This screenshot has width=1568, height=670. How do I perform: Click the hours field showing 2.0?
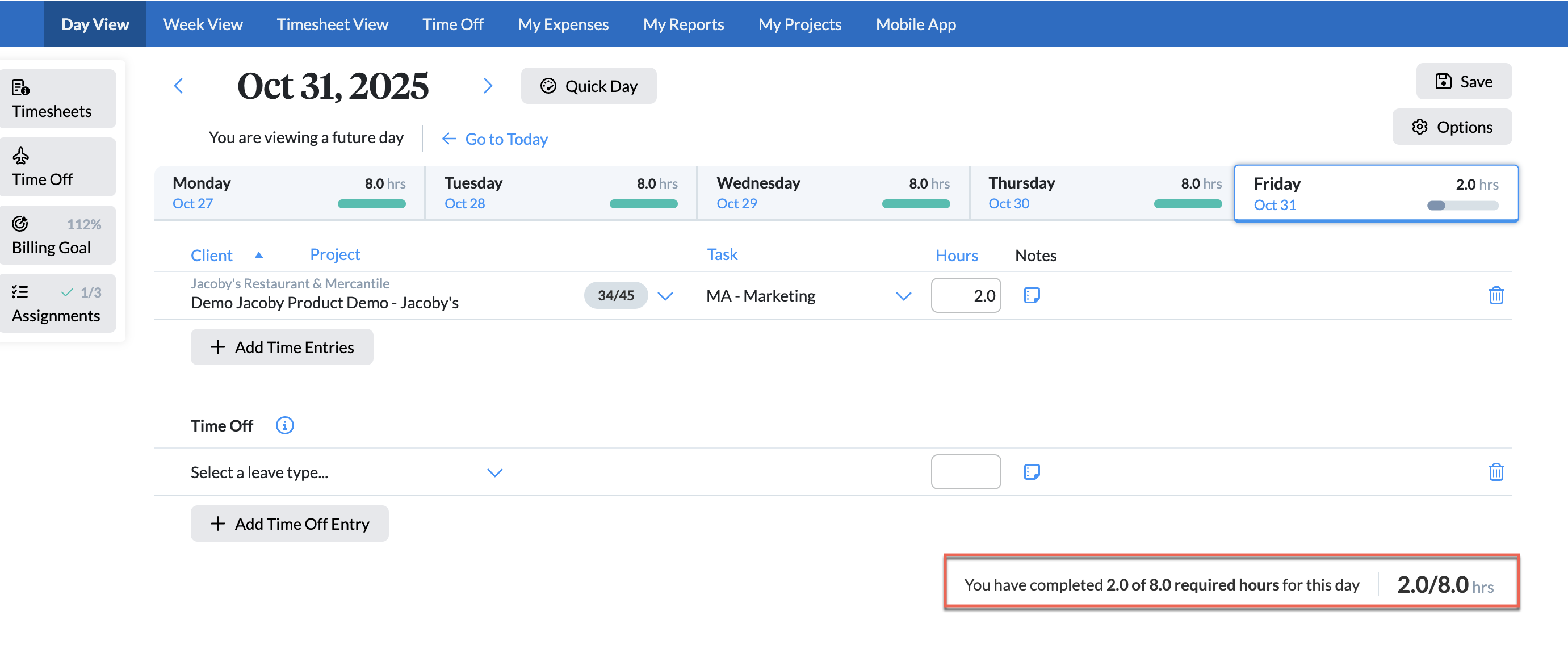(966, 296)
